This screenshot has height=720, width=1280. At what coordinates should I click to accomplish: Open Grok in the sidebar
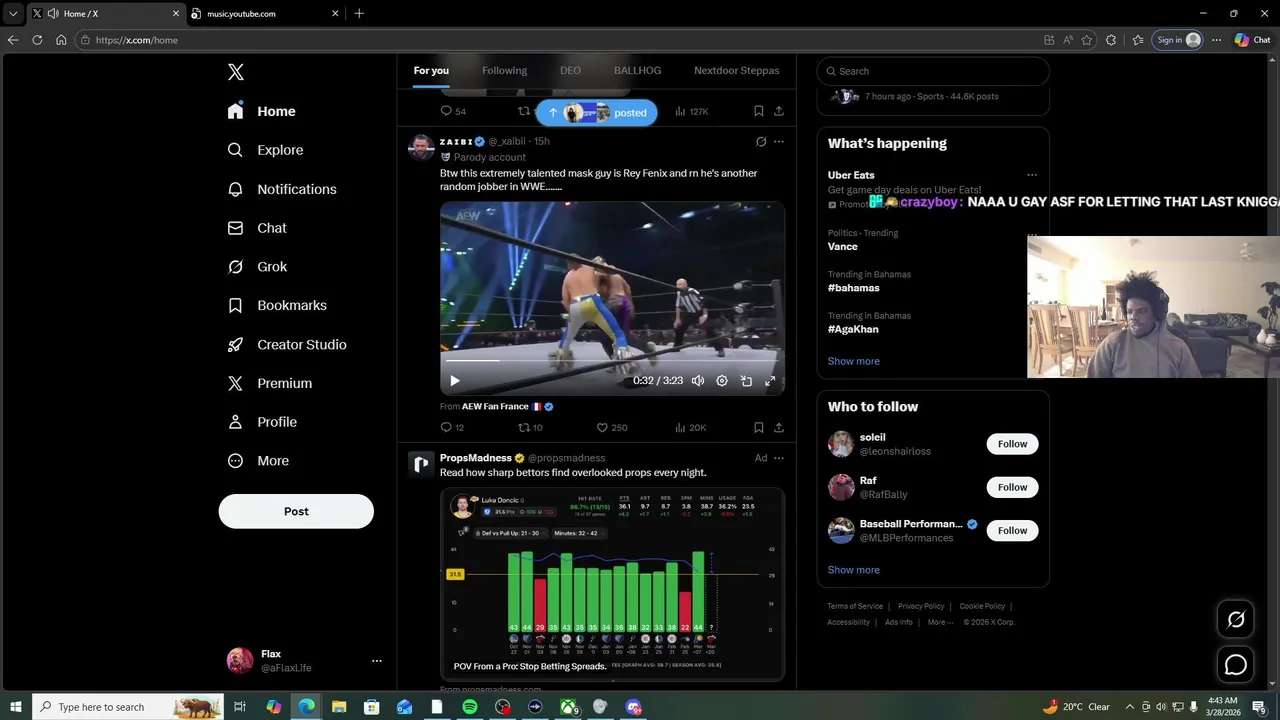257,267
